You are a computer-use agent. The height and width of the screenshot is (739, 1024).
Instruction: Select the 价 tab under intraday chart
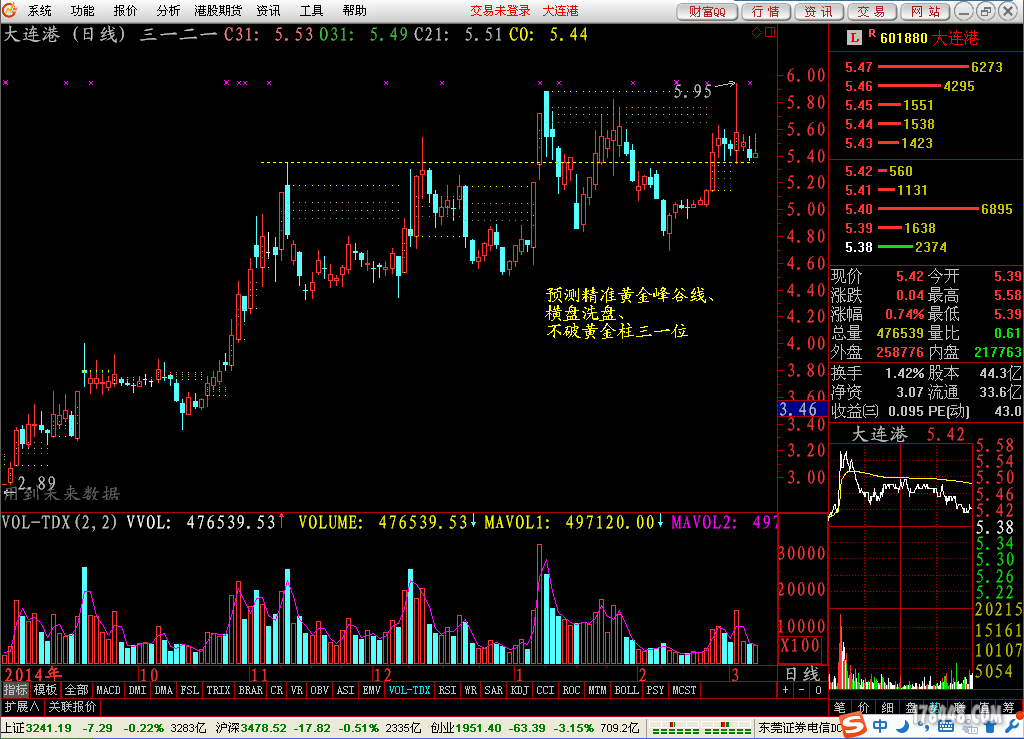(x=863, y=707)
